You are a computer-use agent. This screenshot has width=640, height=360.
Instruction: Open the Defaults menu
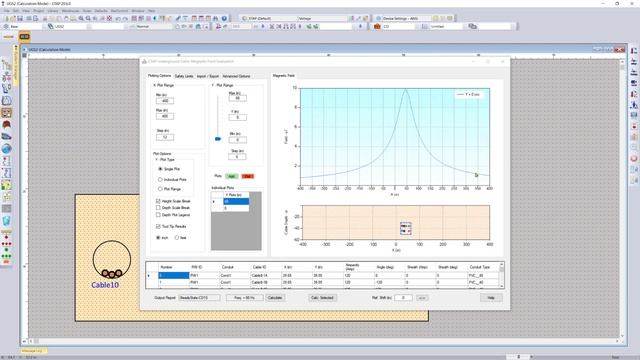(101, 11)
